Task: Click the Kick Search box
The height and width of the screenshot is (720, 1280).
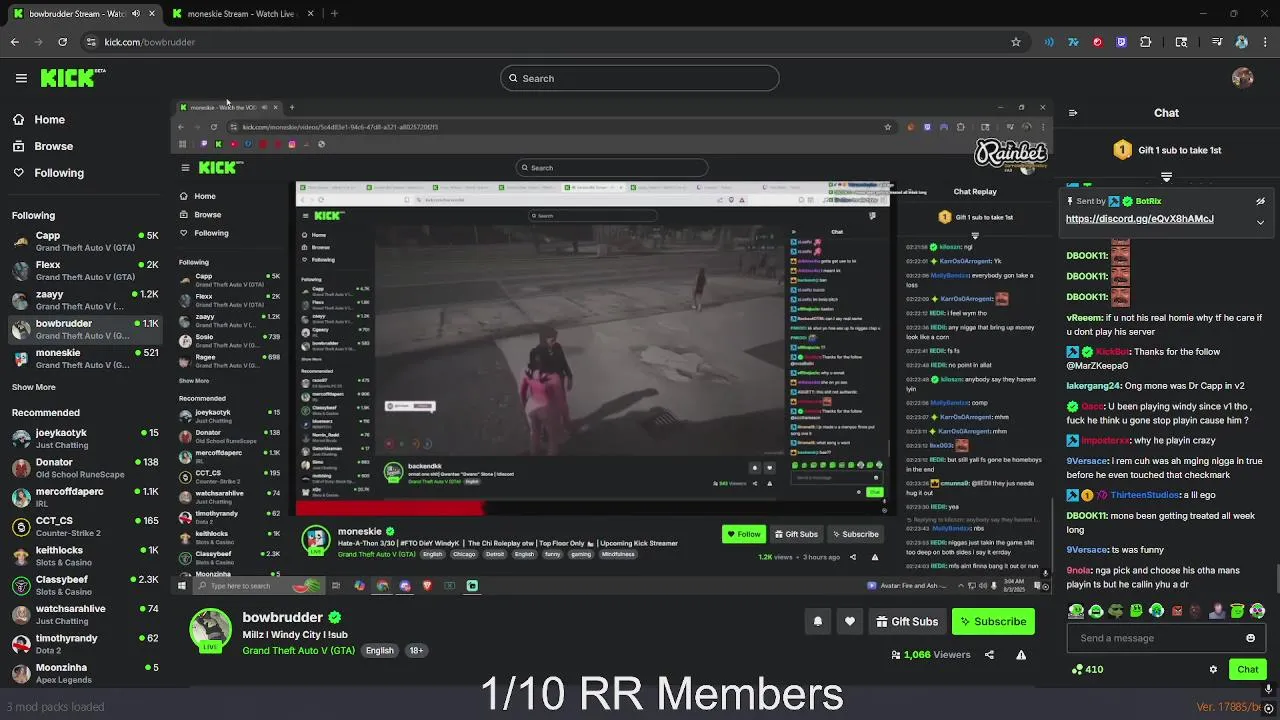Action: coord(639,78)
